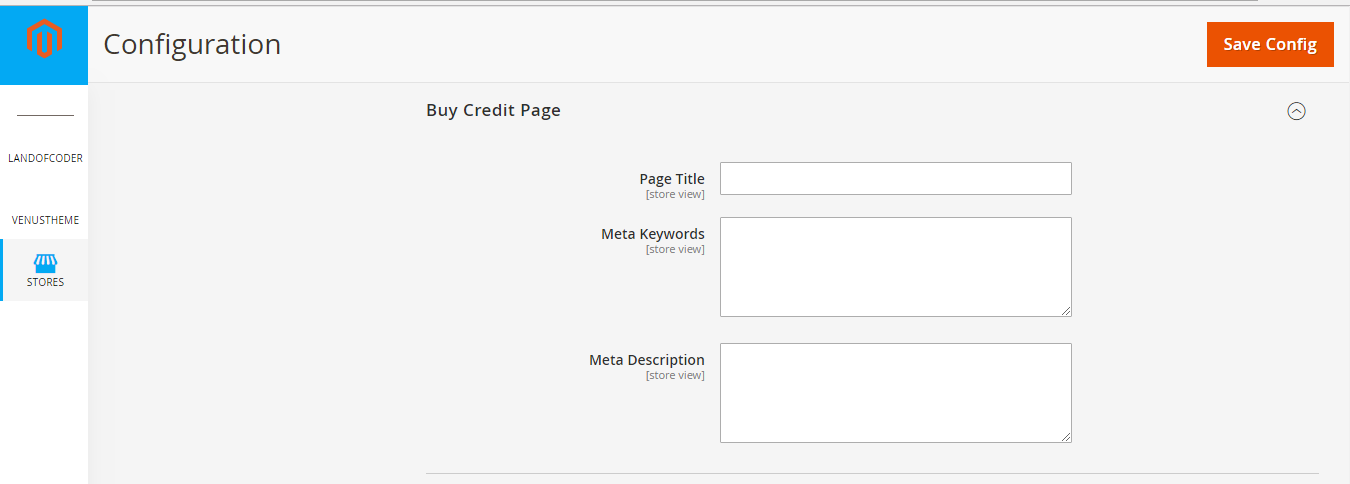Click the Buy Credit Page section heading
1350x484 pixels.
(493, 110)
